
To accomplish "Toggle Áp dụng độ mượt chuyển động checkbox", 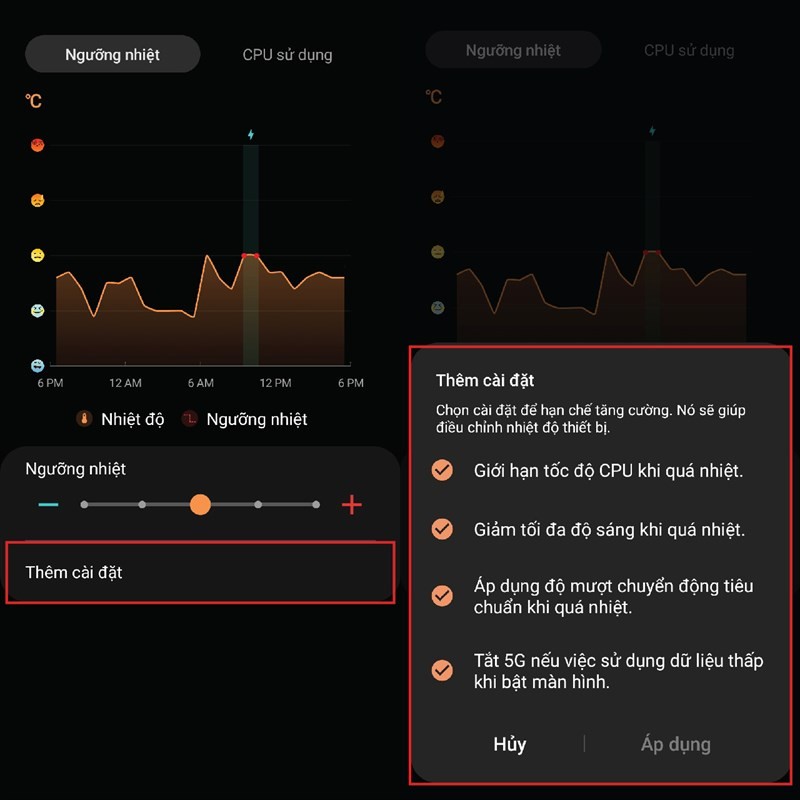I will coord(441,596).
